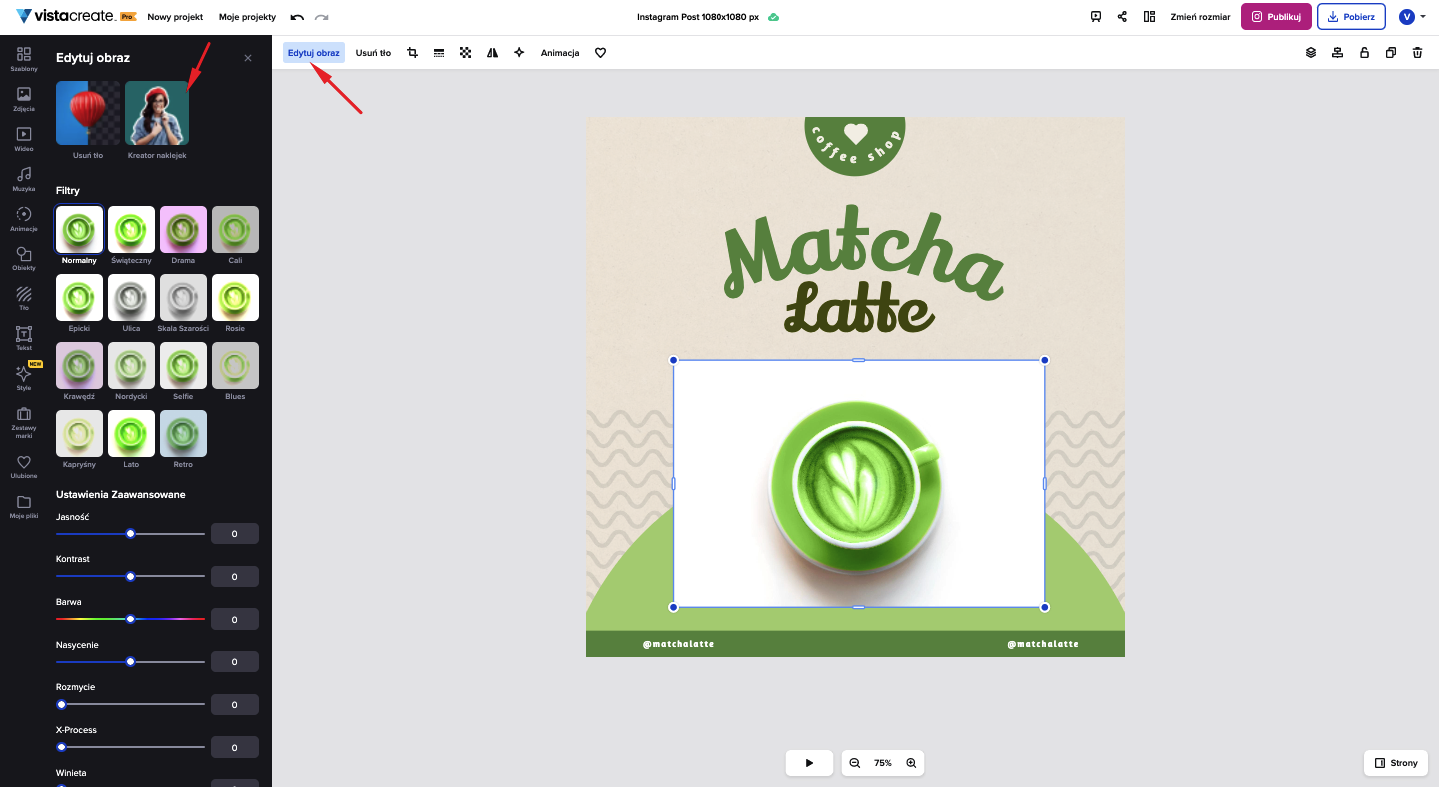Click the Usuń tło balloon thumbnail
Viewport: 1439px width, 787px height.
(x=88, y=113)
